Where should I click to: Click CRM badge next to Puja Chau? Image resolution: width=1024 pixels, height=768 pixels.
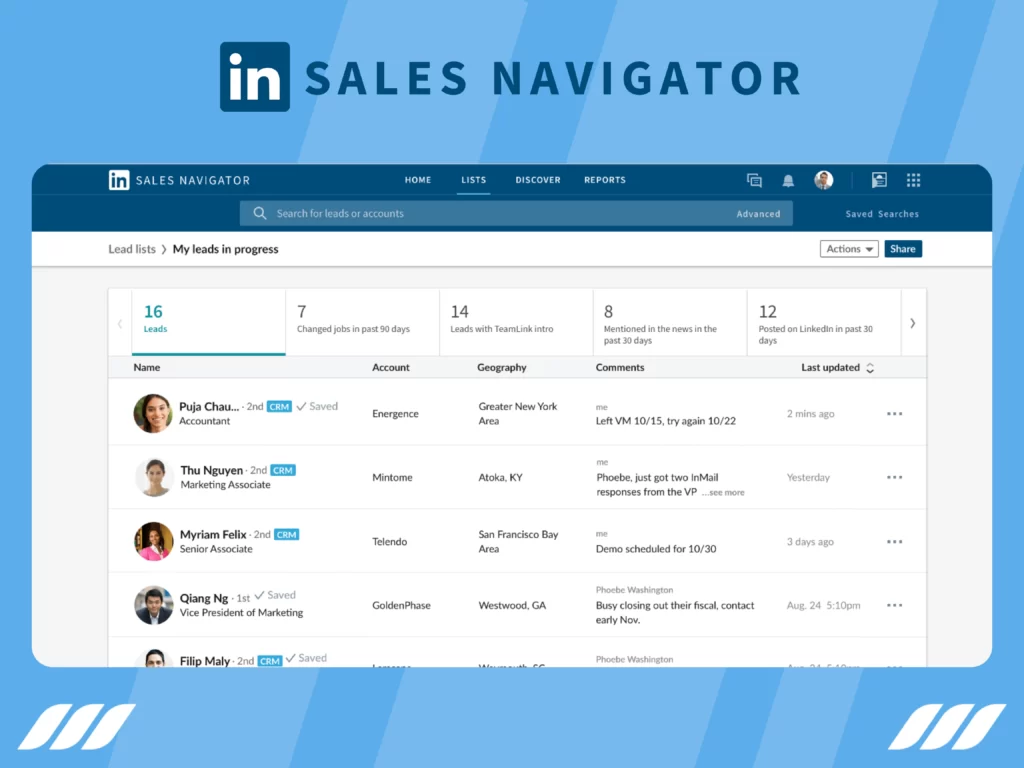[x=279, y=406]
